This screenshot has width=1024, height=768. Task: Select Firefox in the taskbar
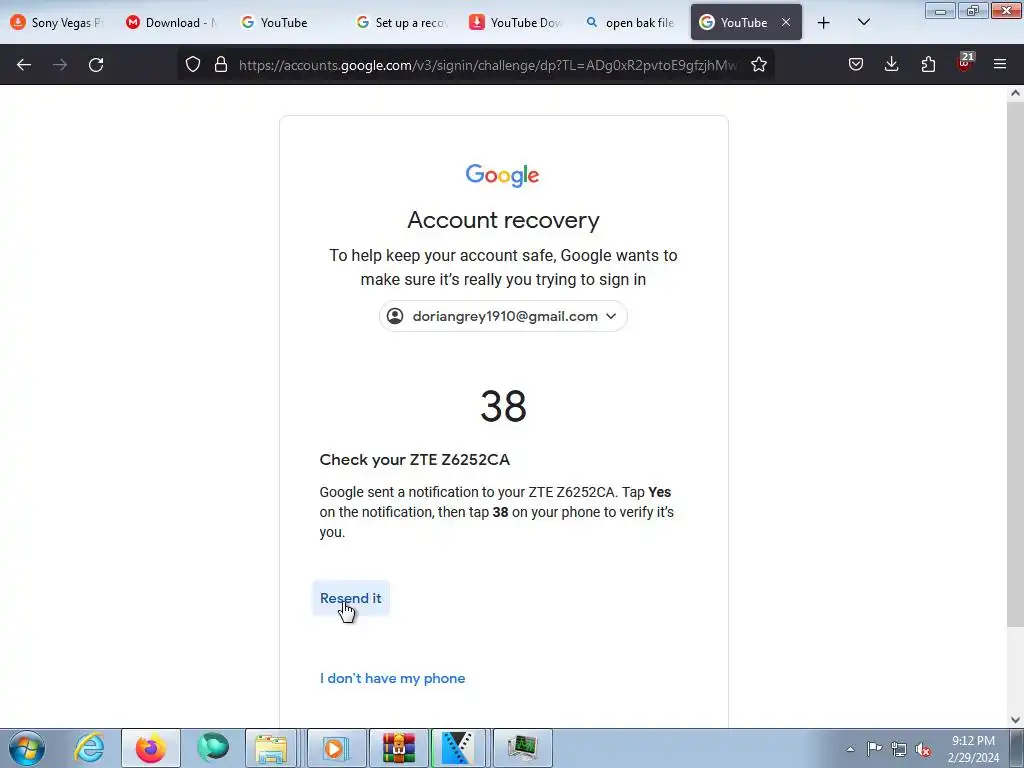click(x=150, y=748)
